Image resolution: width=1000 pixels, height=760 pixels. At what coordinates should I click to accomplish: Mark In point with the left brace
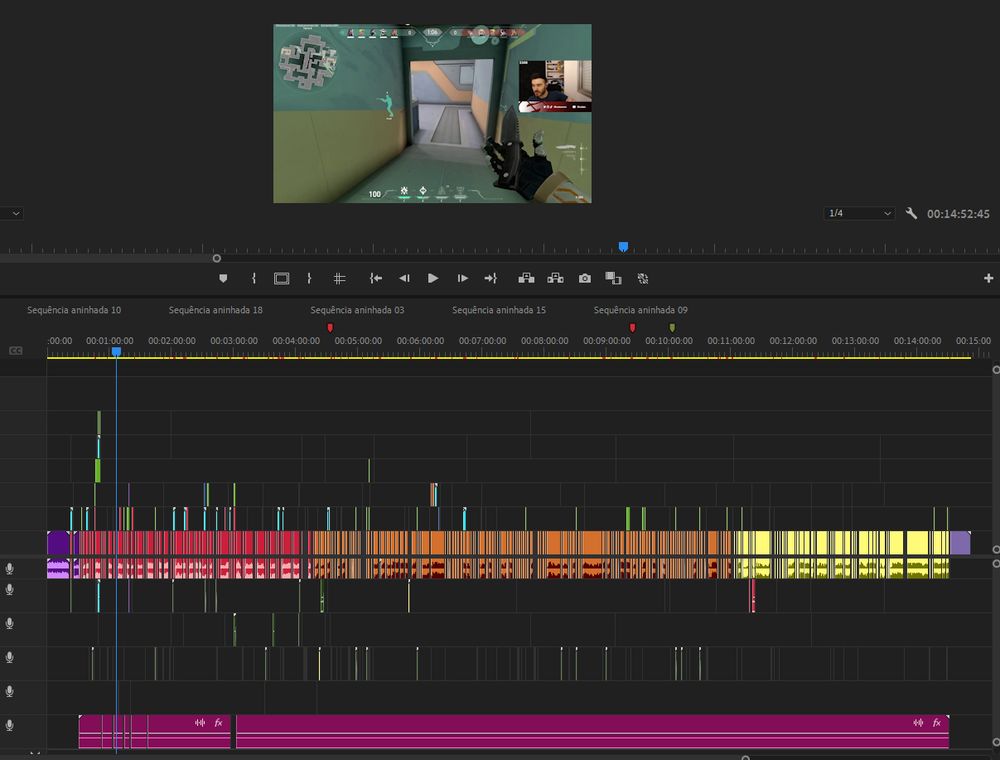[254, 279]
